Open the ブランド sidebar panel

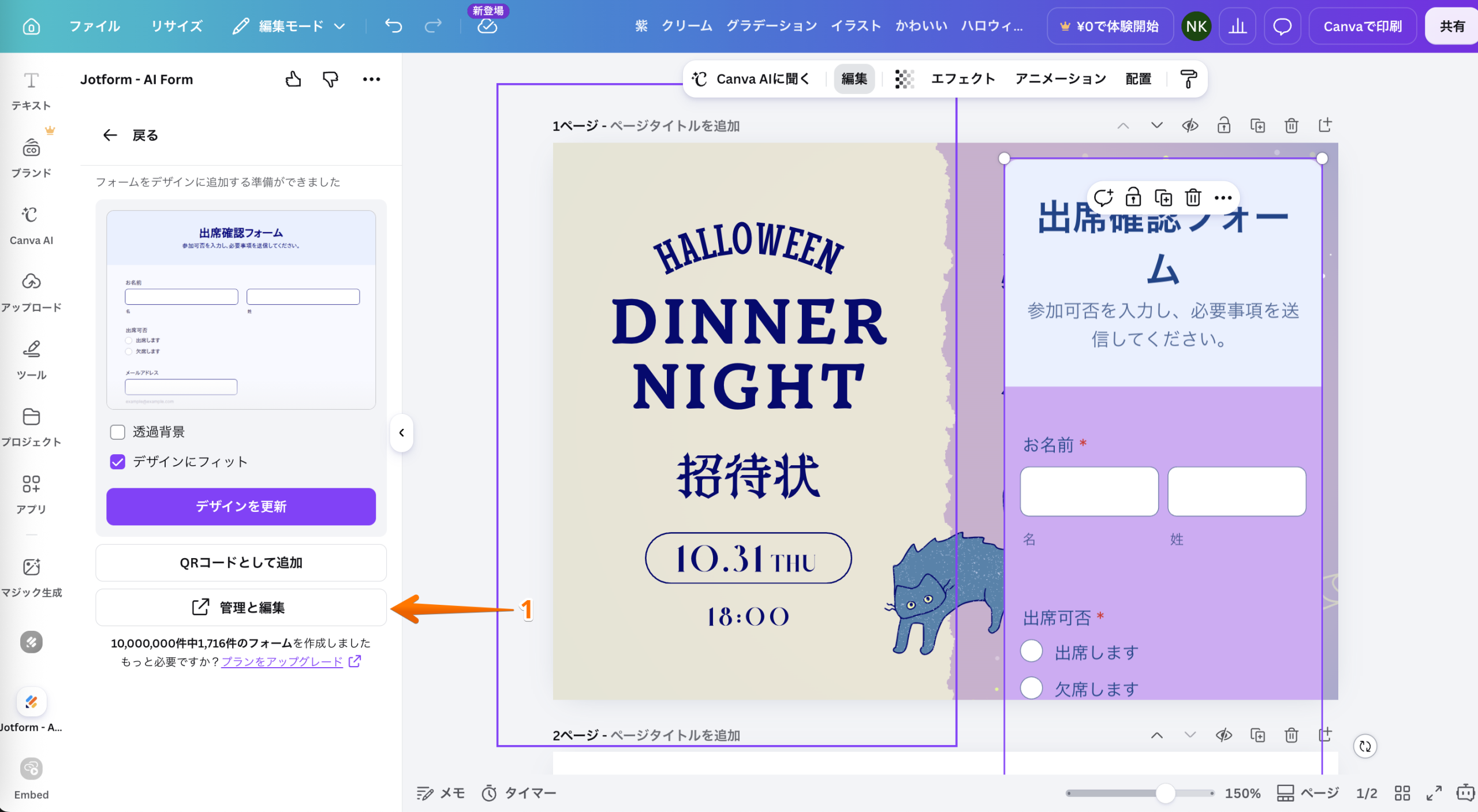tap(31, 158)
